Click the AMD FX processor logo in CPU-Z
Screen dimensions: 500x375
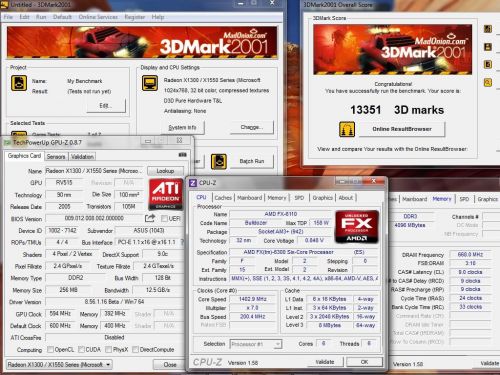tap(357, 226)
